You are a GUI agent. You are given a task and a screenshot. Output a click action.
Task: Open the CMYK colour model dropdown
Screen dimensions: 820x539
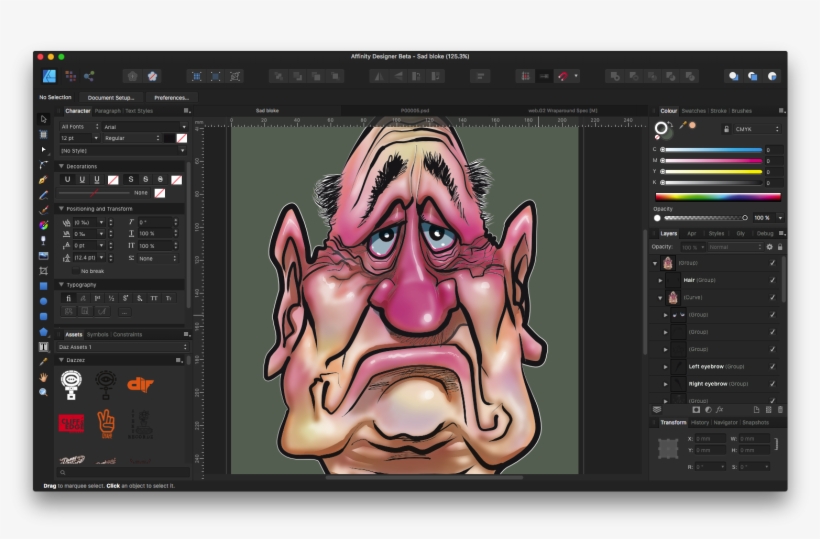(757, 129)
